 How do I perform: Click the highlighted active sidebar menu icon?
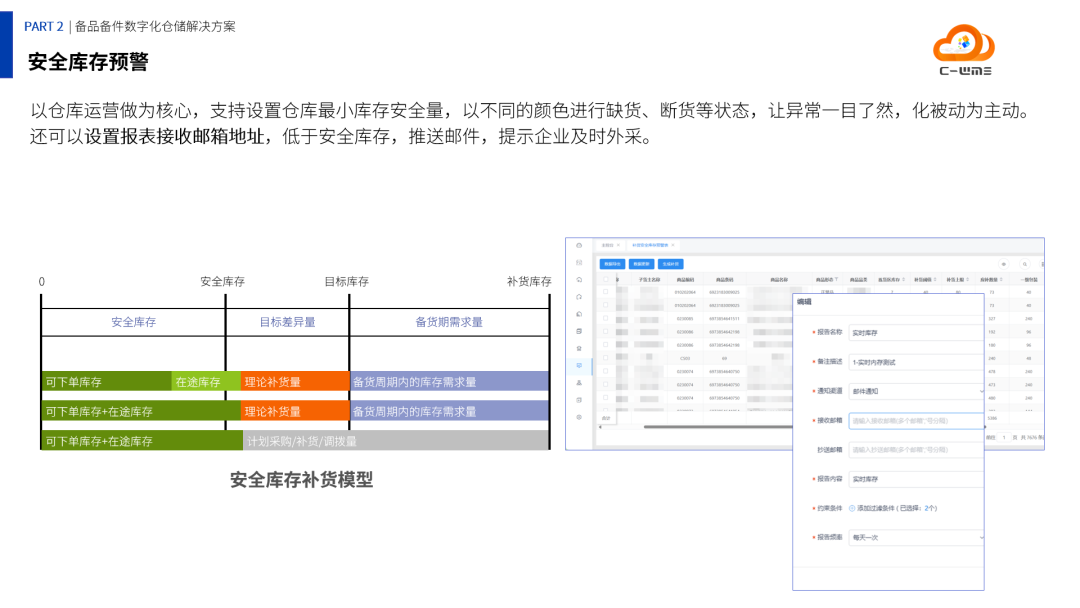click(579, 366)
